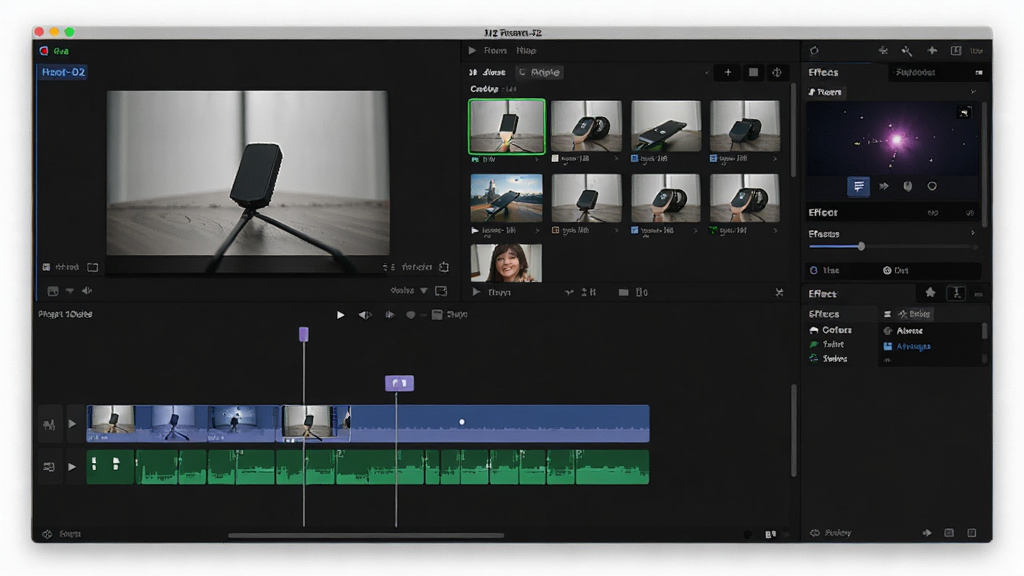Select the right radio option below the effects slider
This screenshot has height=576, width=1024.
click(887, 270)
